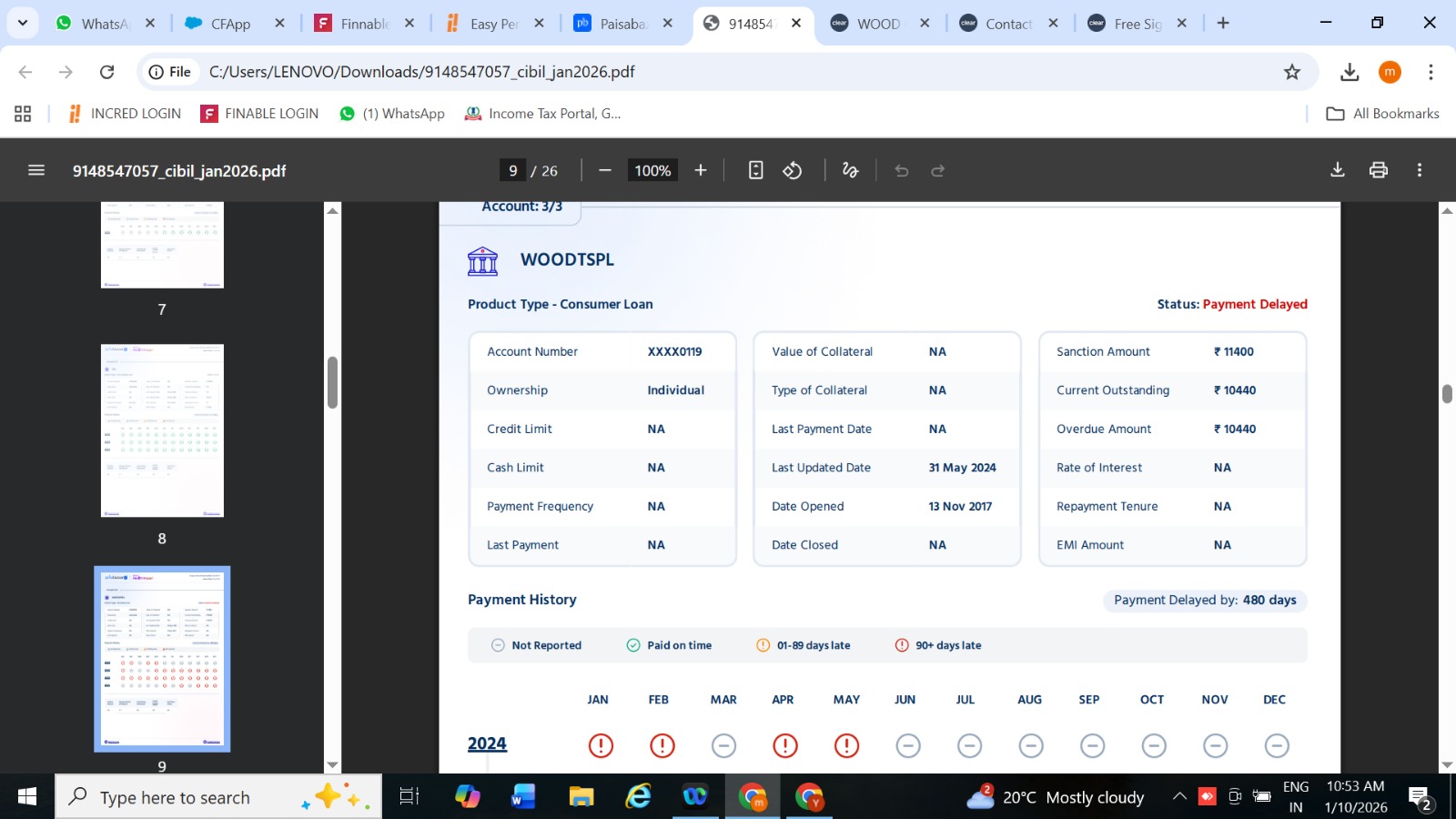Click the fit to page icon

(x=755, y=170)
